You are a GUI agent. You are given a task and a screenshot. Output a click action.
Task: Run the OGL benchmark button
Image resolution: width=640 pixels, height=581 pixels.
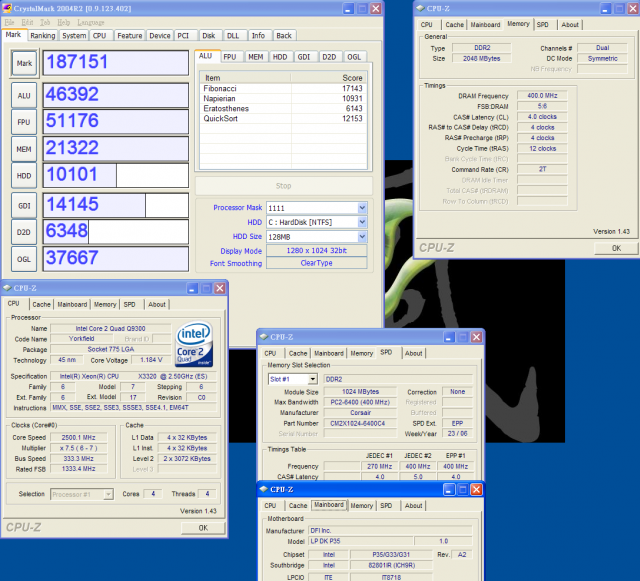tap(24, 259)
